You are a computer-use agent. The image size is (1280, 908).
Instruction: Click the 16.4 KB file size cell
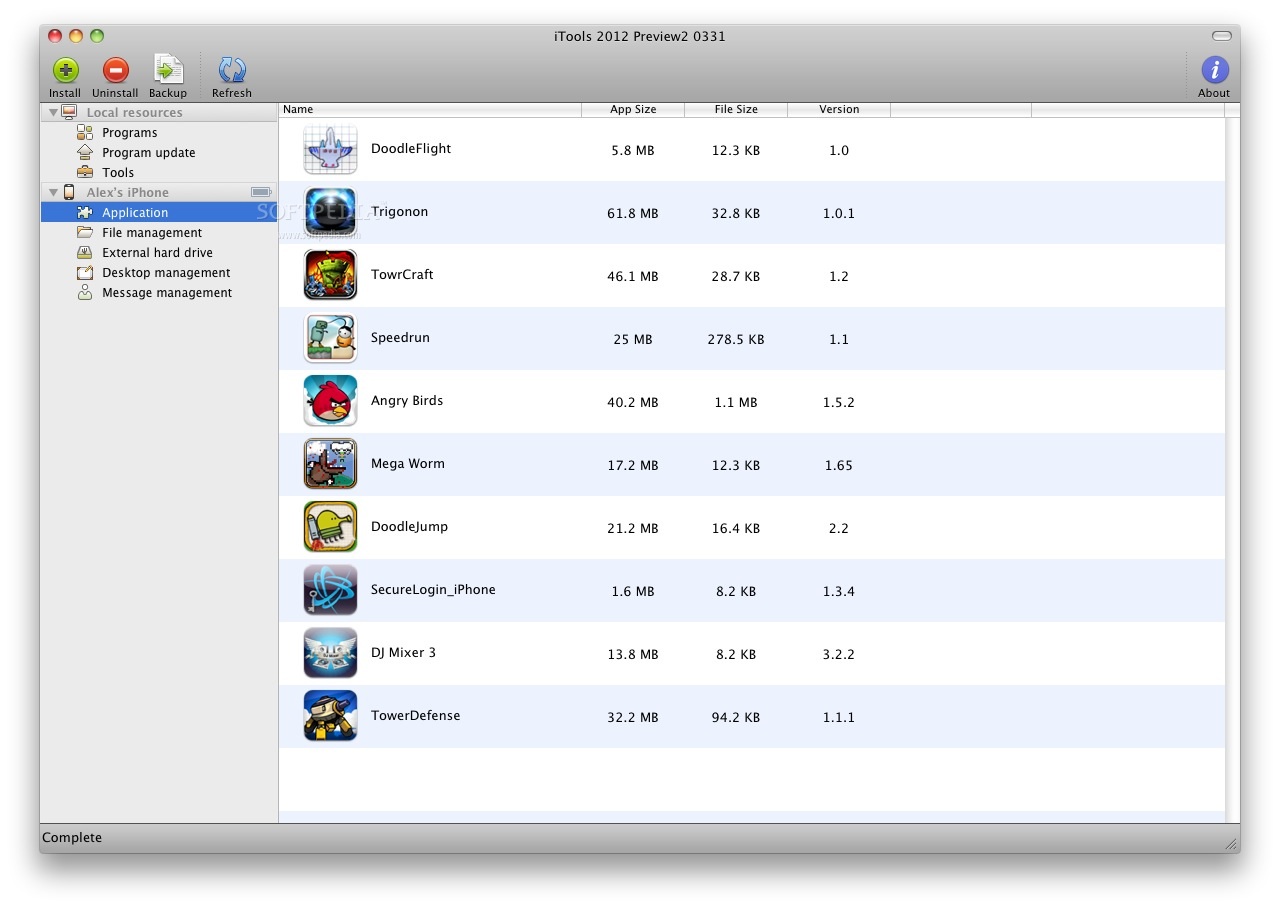736,528
